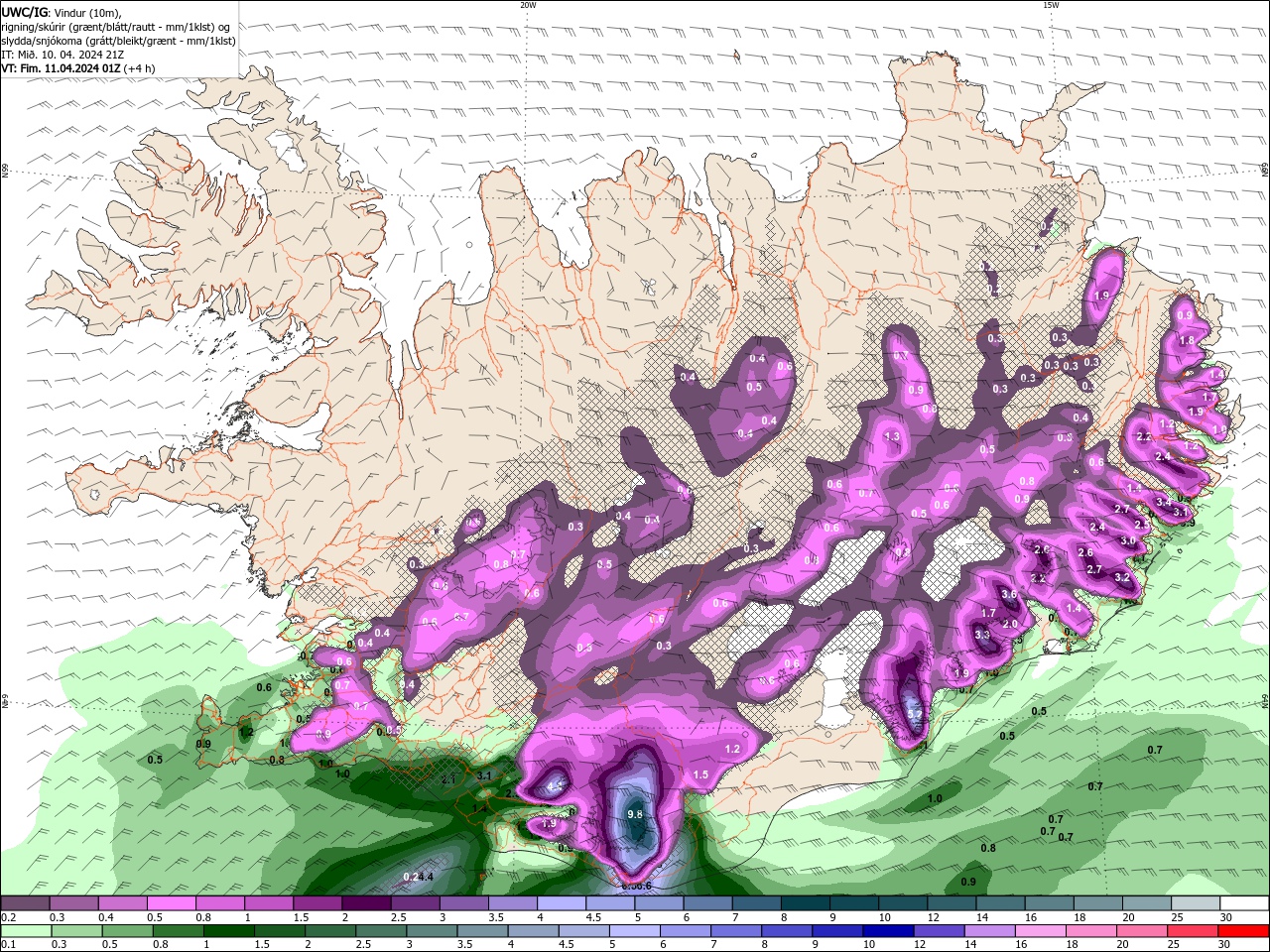Select the medium green 0.5 swatch in the lower legend
The width and height of the screenshot is (1270, 952).
point(127,931)
